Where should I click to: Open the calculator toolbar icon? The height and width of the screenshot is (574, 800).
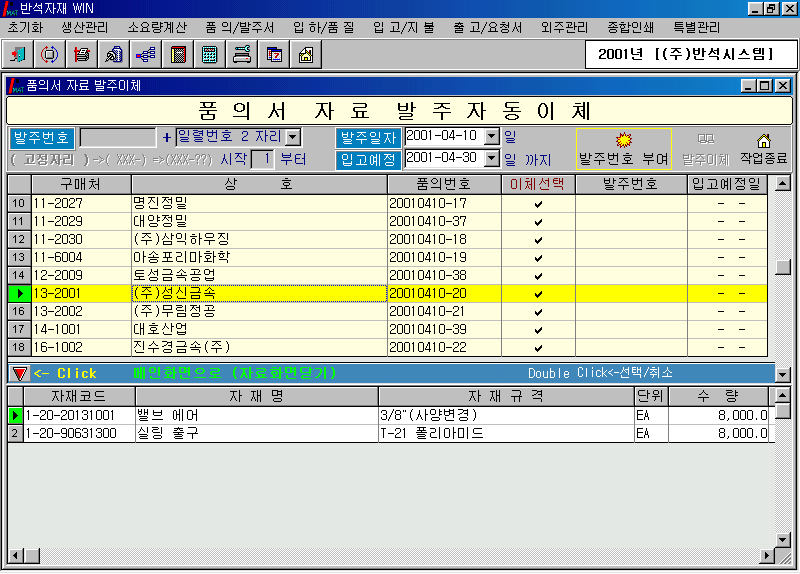click(x=210, y=55)
